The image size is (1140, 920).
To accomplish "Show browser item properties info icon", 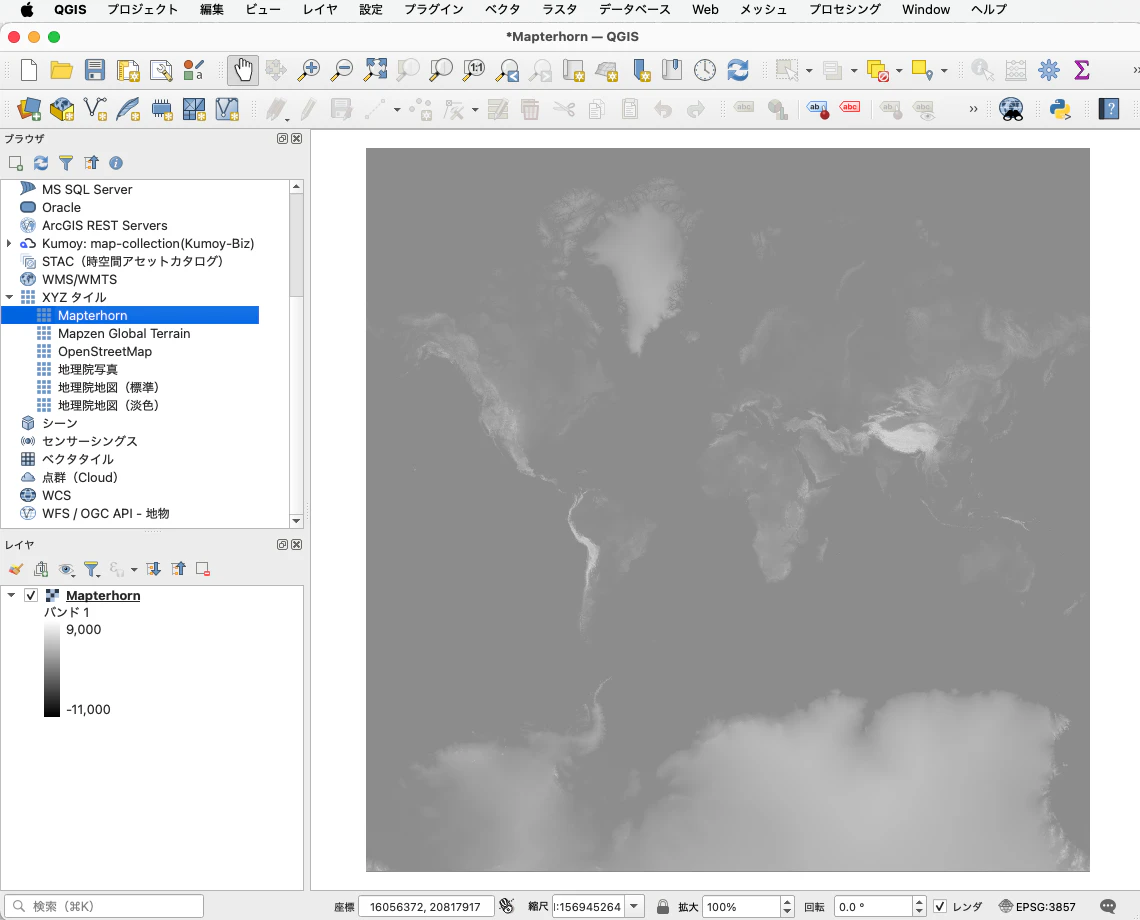I will [116, 163].
